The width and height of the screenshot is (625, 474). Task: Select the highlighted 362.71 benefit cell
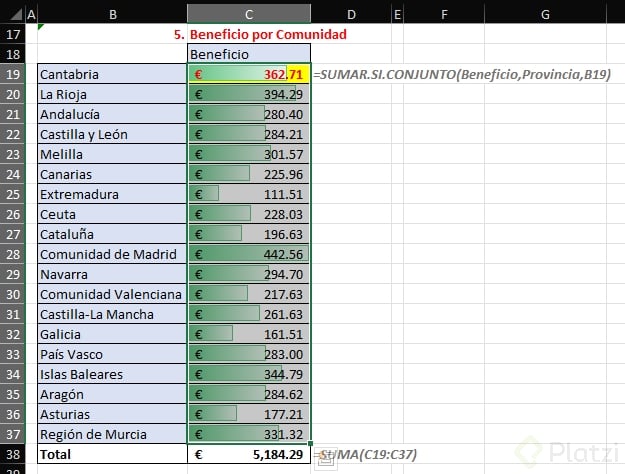(x=248, y=74)
